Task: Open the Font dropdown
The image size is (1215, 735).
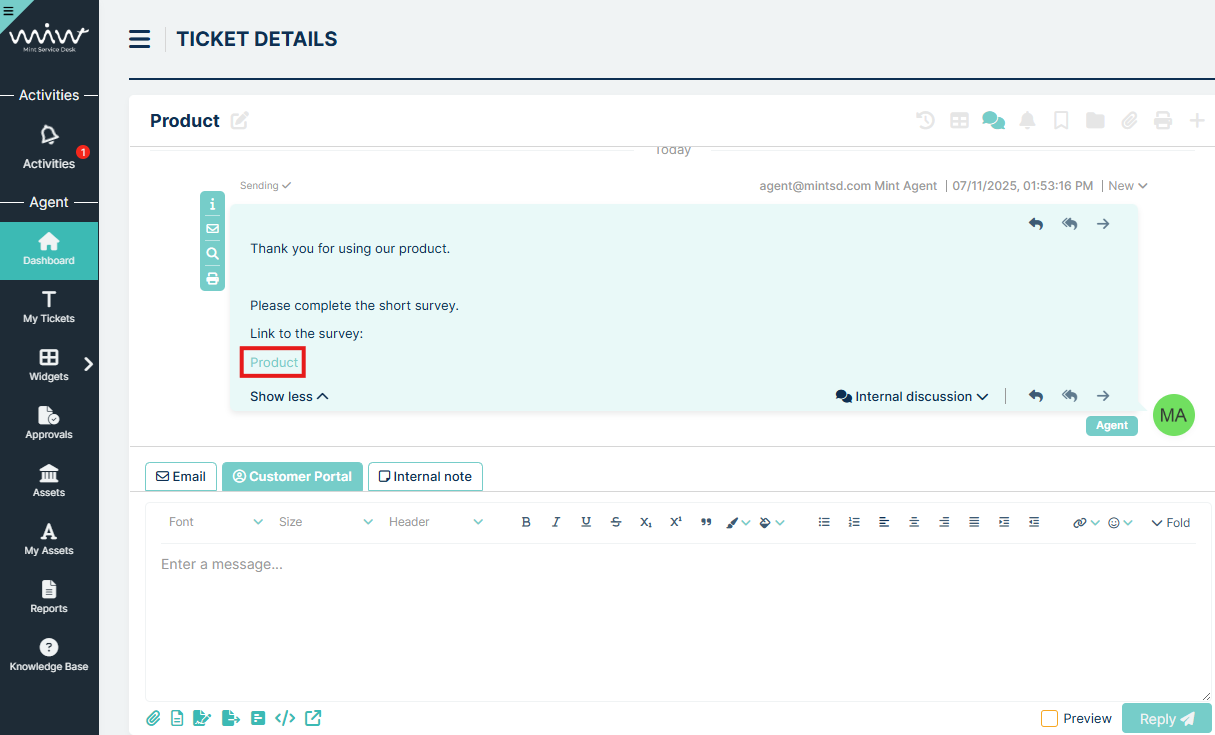Action: (215, 522)
